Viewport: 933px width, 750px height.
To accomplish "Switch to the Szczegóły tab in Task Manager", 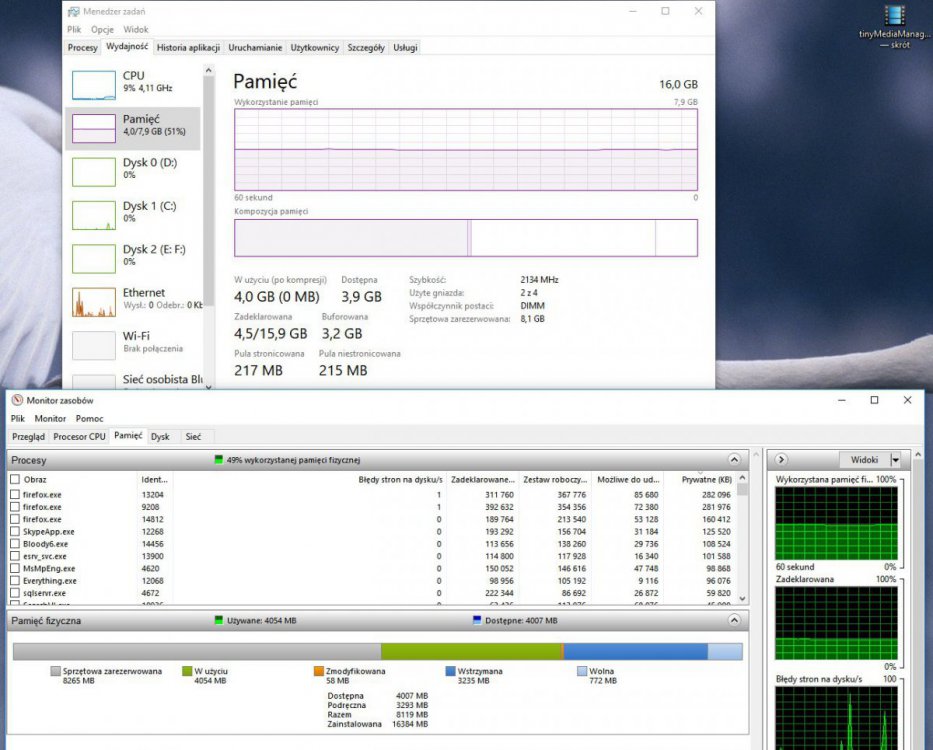I will [366, 47].
